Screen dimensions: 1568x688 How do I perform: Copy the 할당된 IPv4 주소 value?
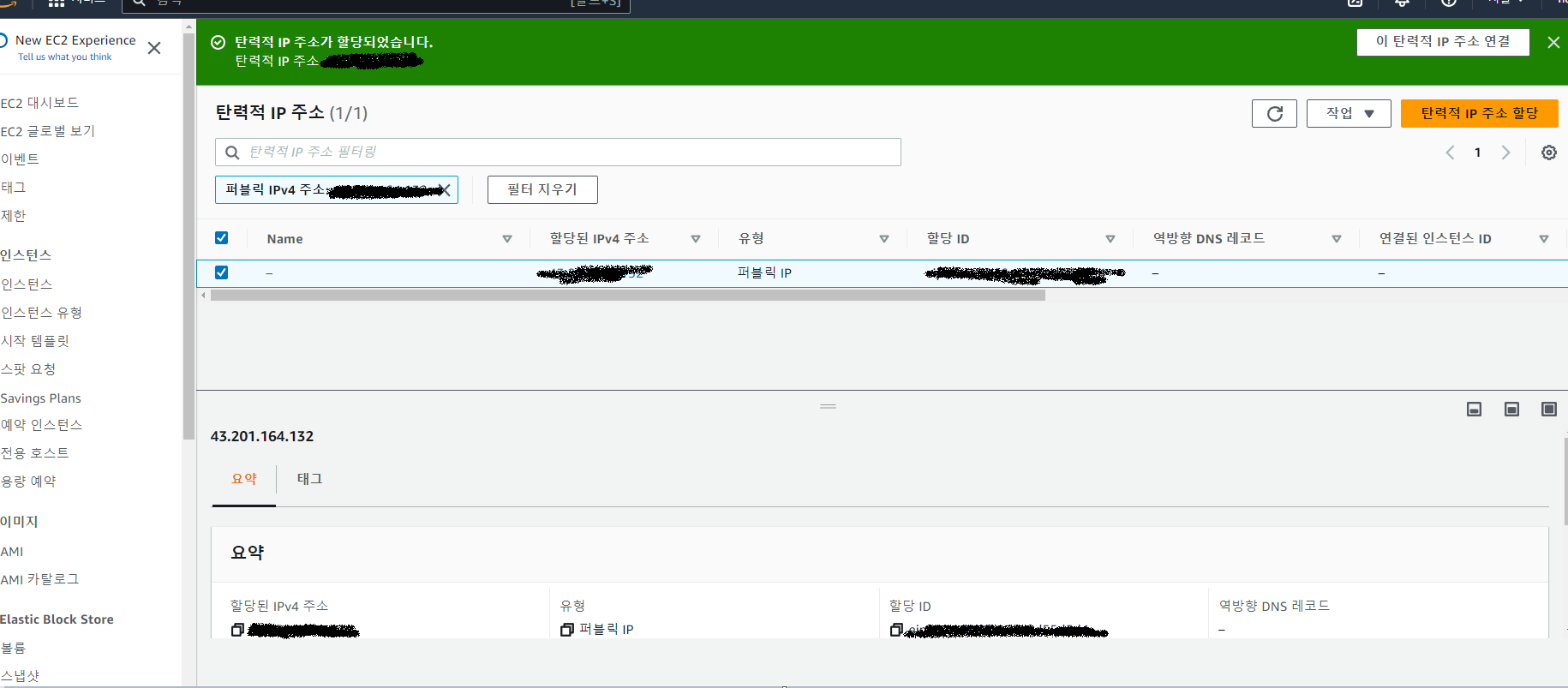tap(237, 630)
